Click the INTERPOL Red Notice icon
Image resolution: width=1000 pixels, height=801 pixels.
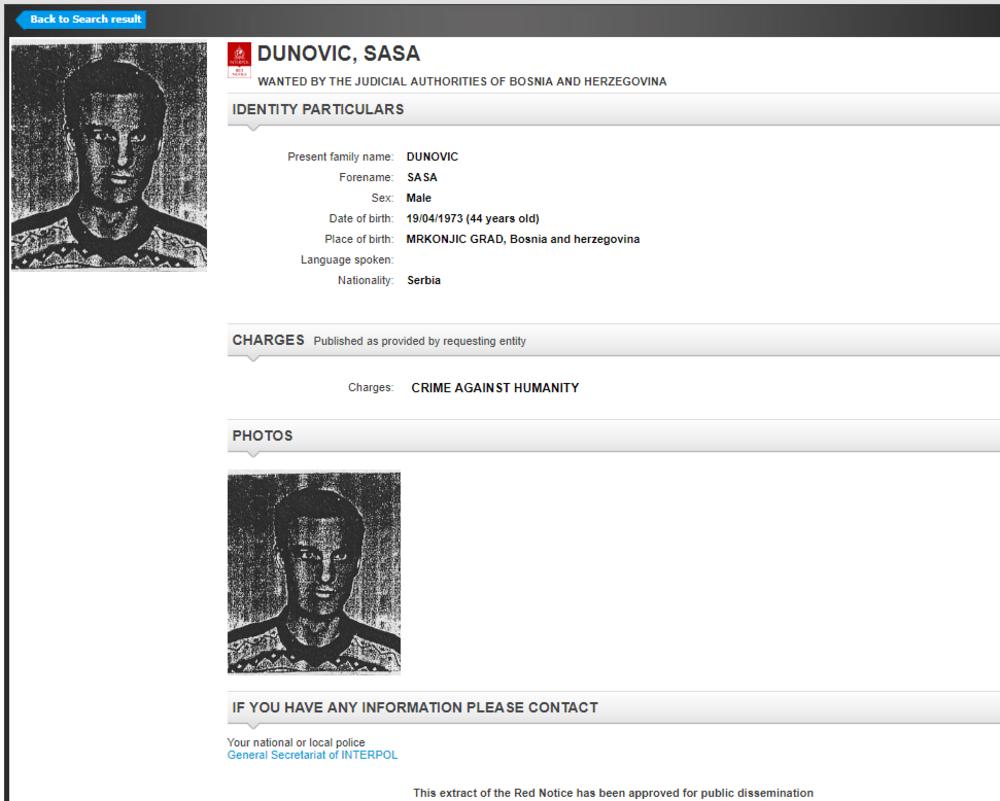pos(239,60)
